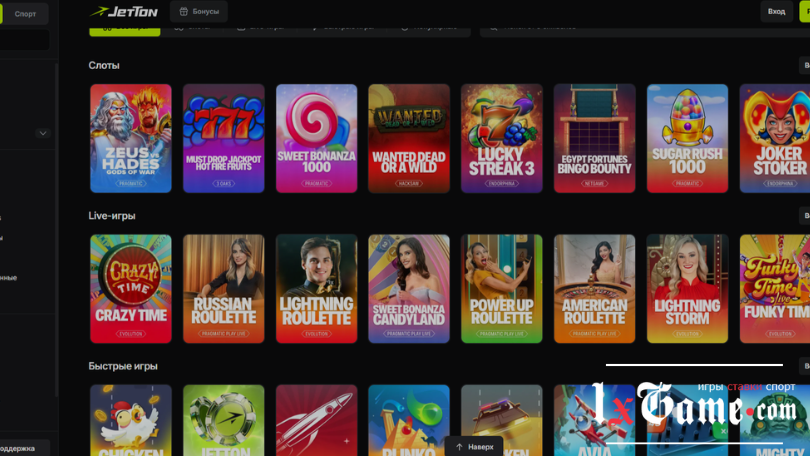Join Russian Roulette live table

click(x=223, y=289)
